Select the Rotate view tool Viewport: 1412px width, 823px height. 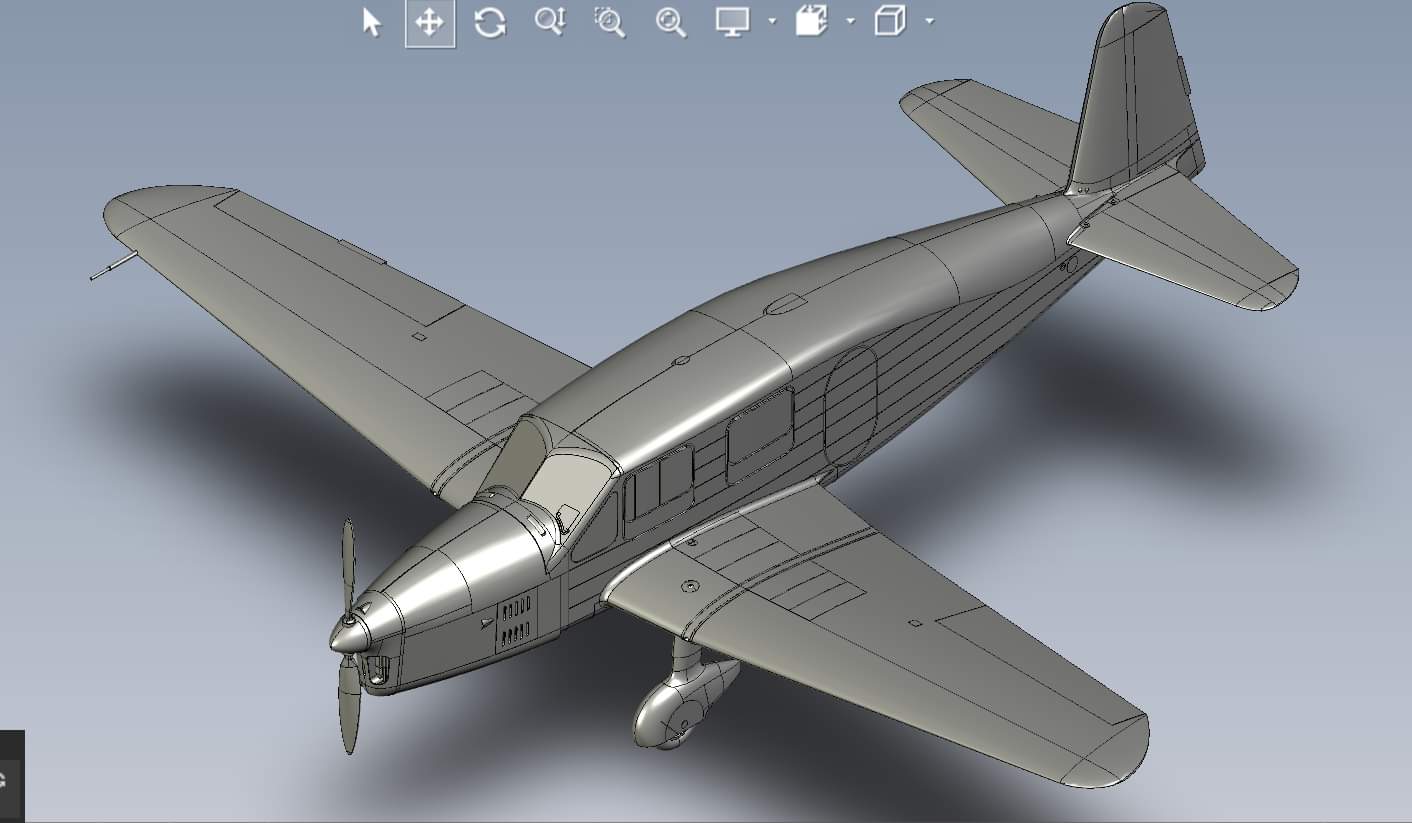point(490,22)
